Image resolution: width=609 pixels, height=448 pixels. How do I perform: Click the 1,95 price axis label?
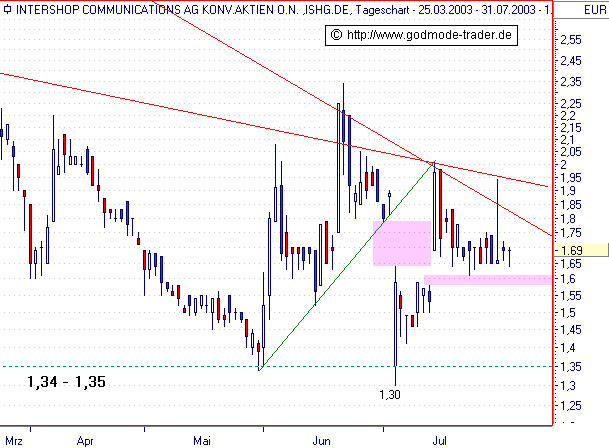point(571,178)
